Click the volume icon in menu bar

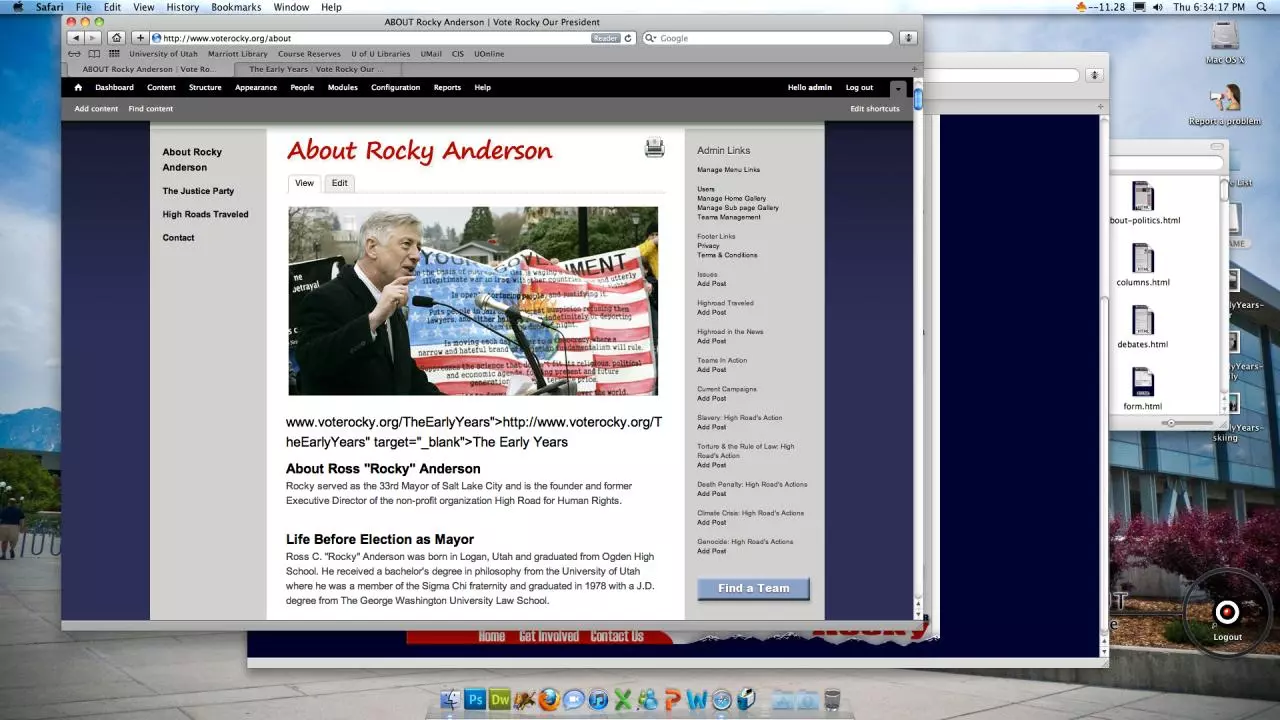[1157, 7]
